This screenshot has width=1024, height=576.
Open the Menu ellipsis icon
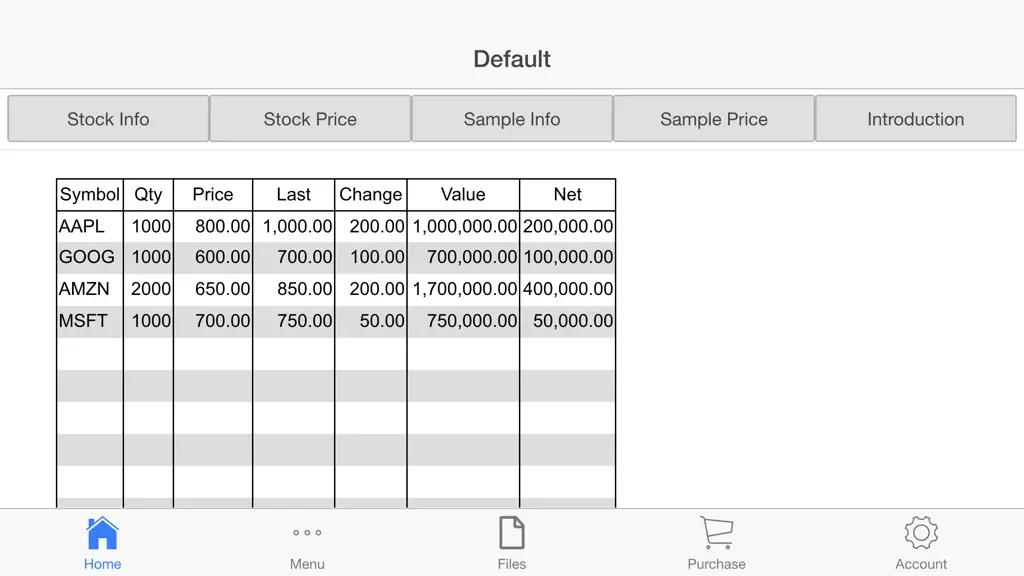[307, 533]
